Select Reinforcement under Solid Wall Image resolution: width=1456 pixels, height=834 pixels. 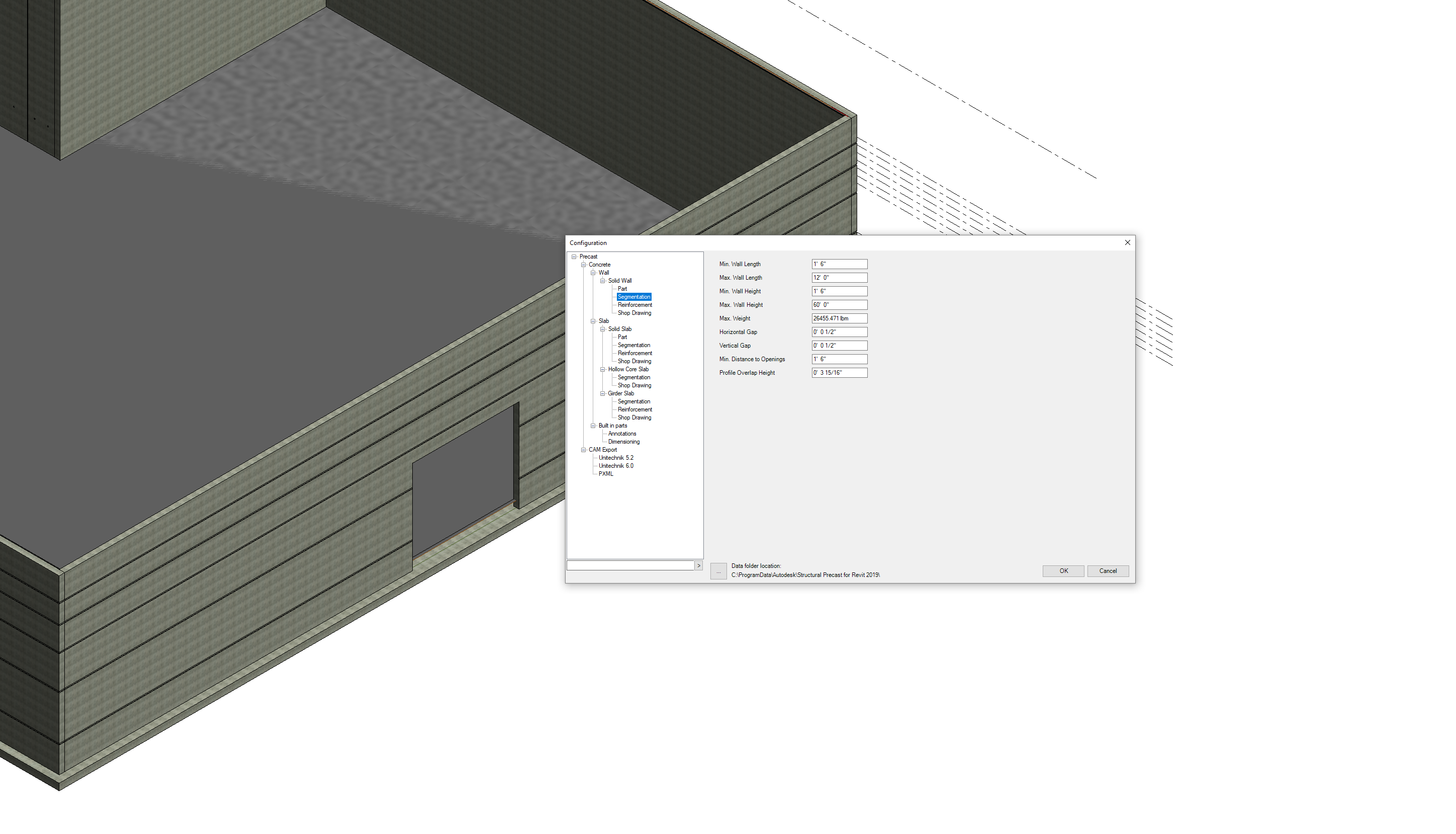pyautogui.click(x=634, y=305)
